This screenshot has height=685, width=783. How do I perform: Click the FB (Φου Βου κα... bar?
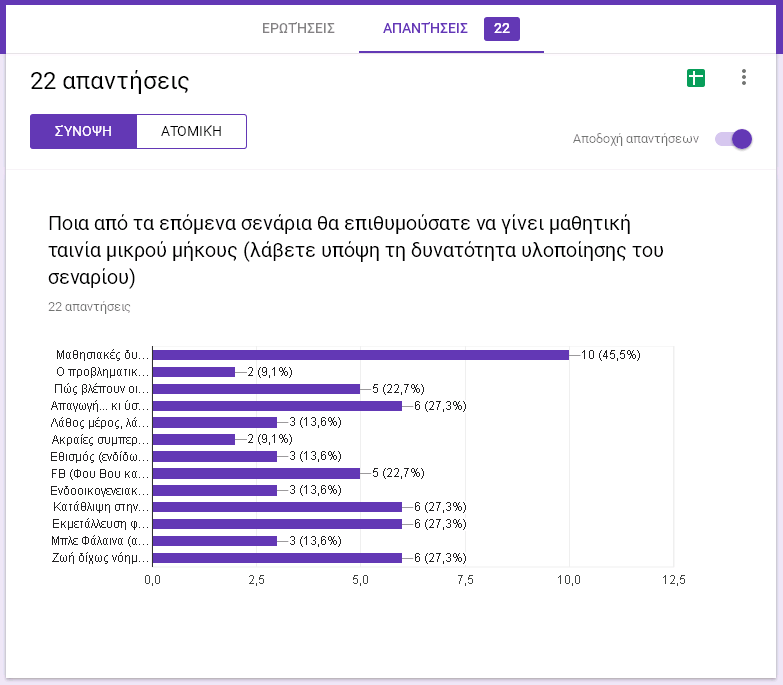(256, 473)
